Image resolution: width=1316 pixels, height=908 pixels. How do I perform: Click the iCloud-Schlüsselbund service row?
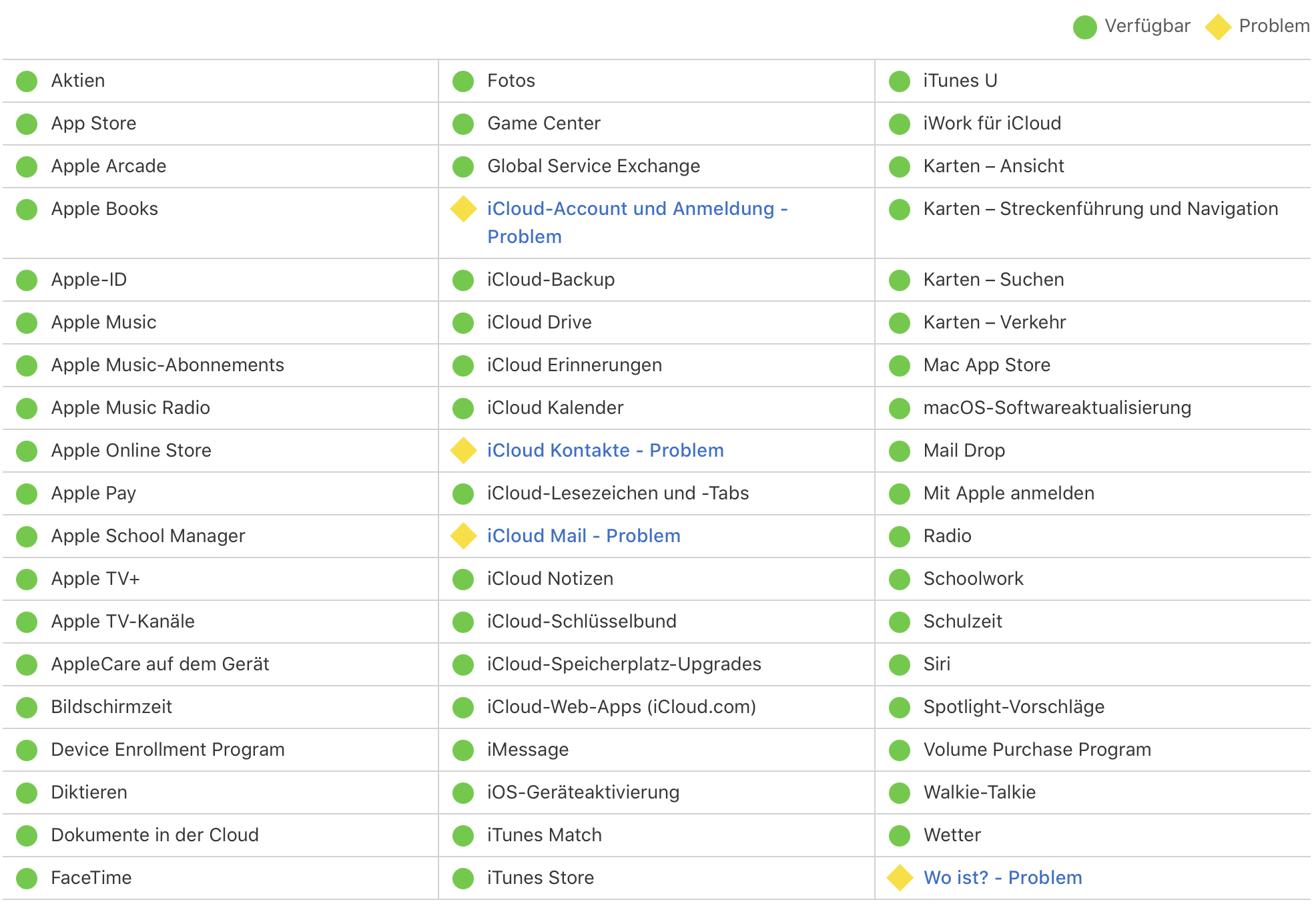581,622
